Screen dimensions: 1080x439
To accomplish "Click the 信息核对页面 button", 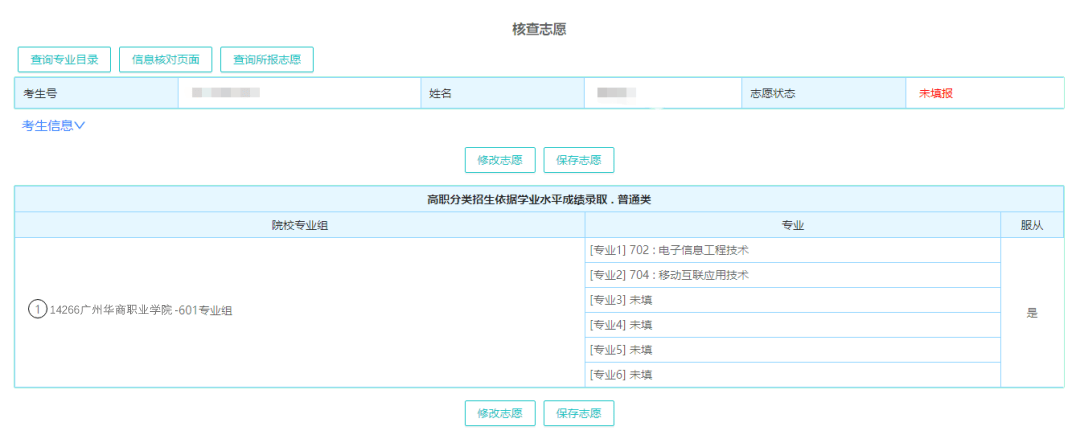I will 165,60.
